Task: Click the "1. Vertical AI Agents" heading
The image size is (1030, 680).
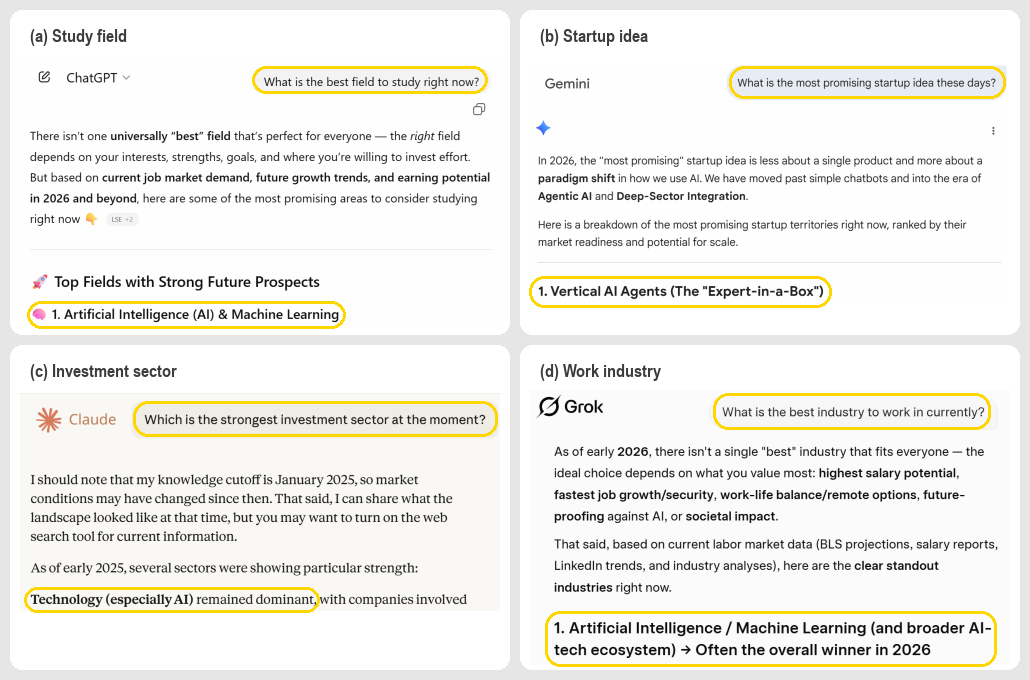Action: [x=680, y=292]
